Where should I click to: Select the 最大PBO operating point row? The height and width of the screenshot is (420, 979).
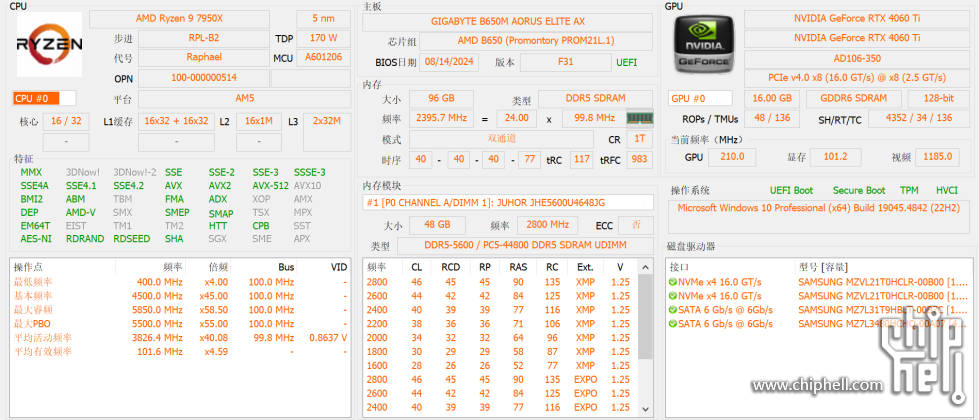click(x=181, y=324)
